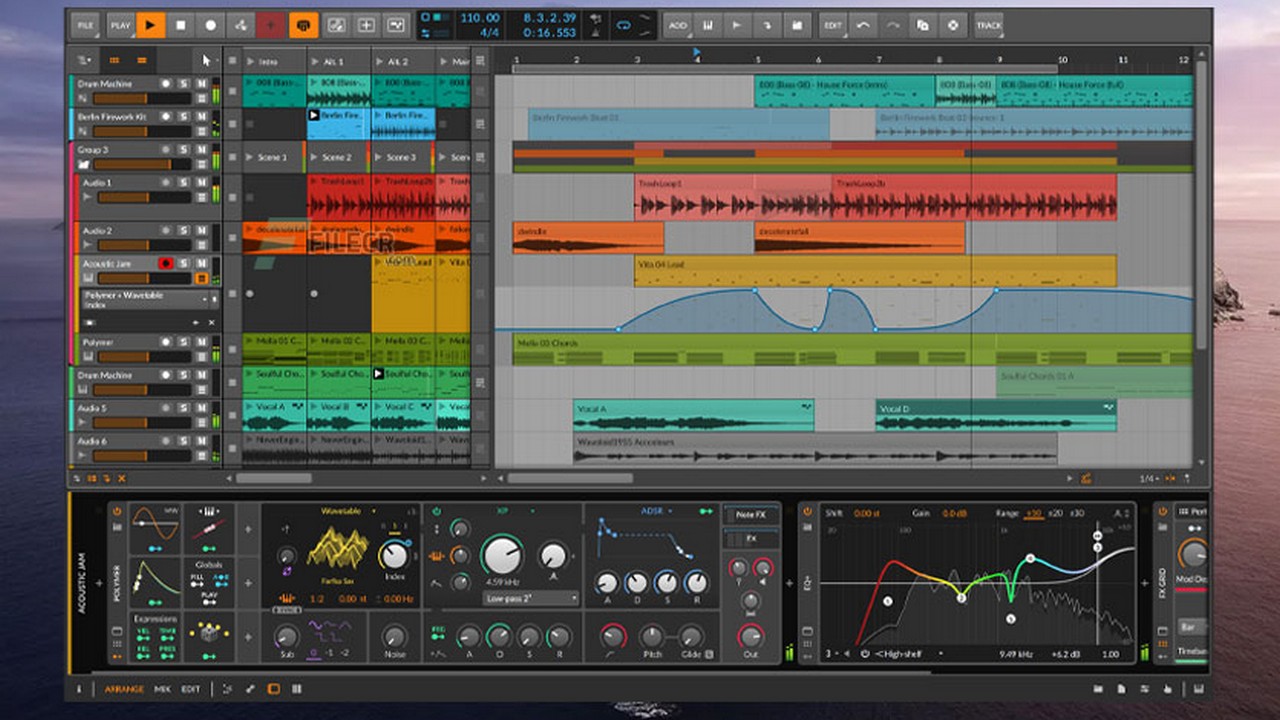The width and height of the screenshot is (1280, 720).
Task: Solo the Drum Machine top track
Action: [184, 84]
